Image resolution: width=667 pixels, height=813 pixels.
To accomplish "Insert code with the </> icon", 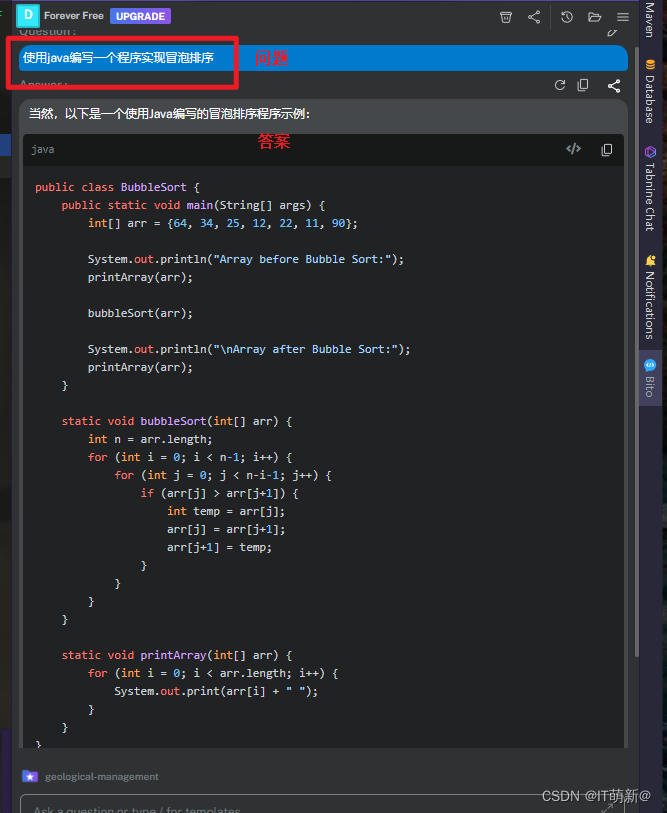I will pyautogui.click(x=573, y=149).
